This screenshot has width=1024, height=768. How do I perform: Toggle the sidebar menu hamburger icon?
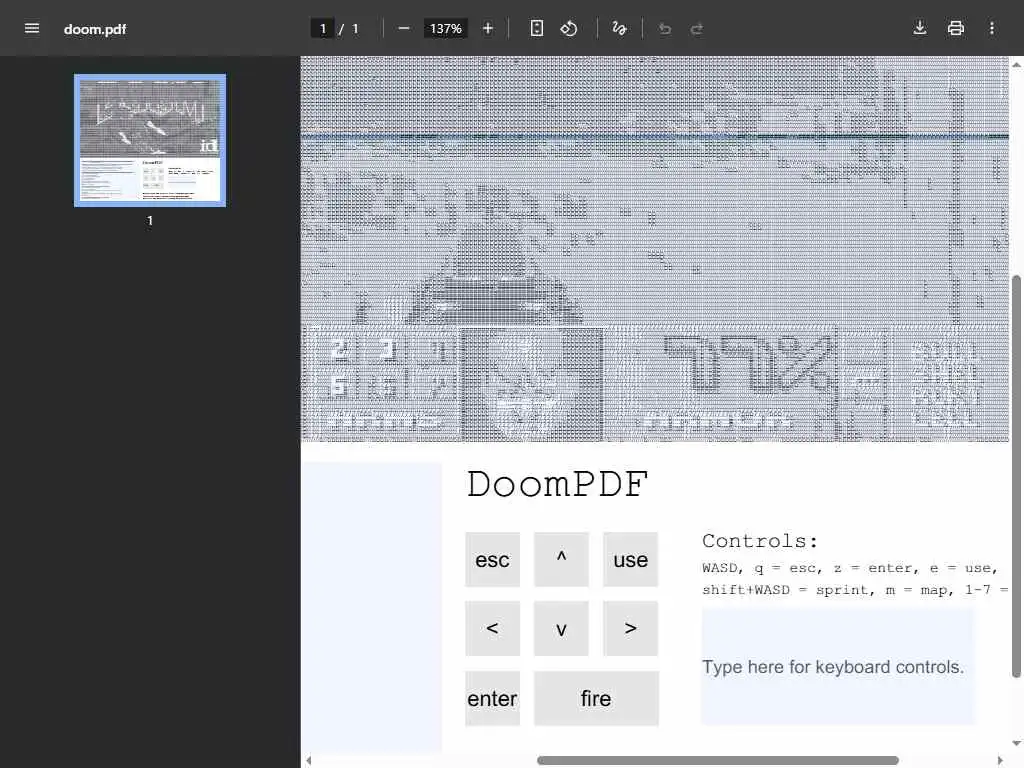[31, 28]
